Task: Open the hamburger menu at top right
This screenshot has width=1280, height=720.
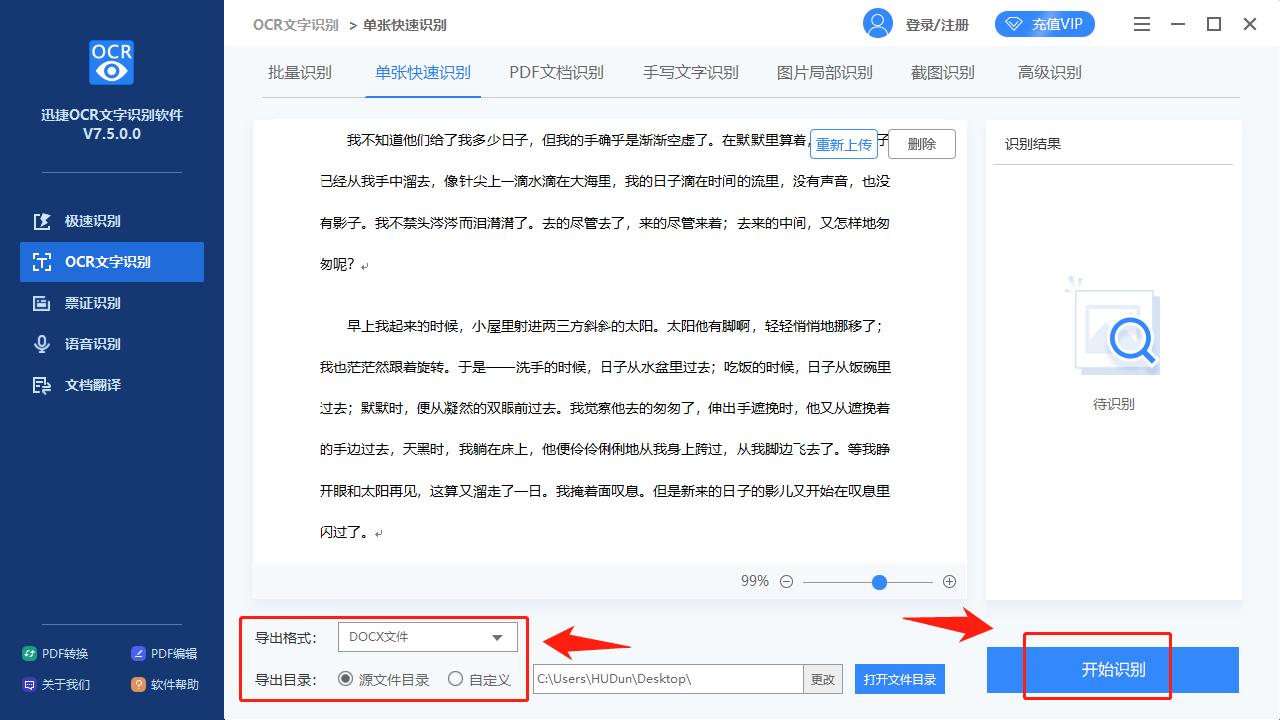Action: 1141,23
